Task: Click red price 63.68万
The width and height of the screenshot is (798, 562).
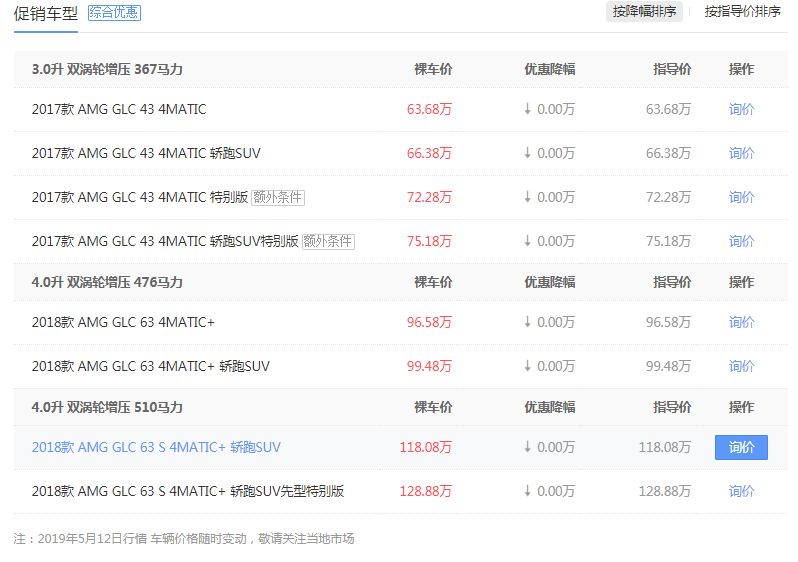Action: (x=429, y=109)
